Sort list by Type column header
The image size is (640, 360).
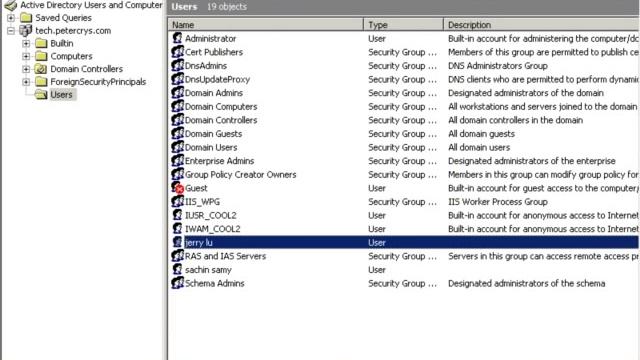pos(403,25)
